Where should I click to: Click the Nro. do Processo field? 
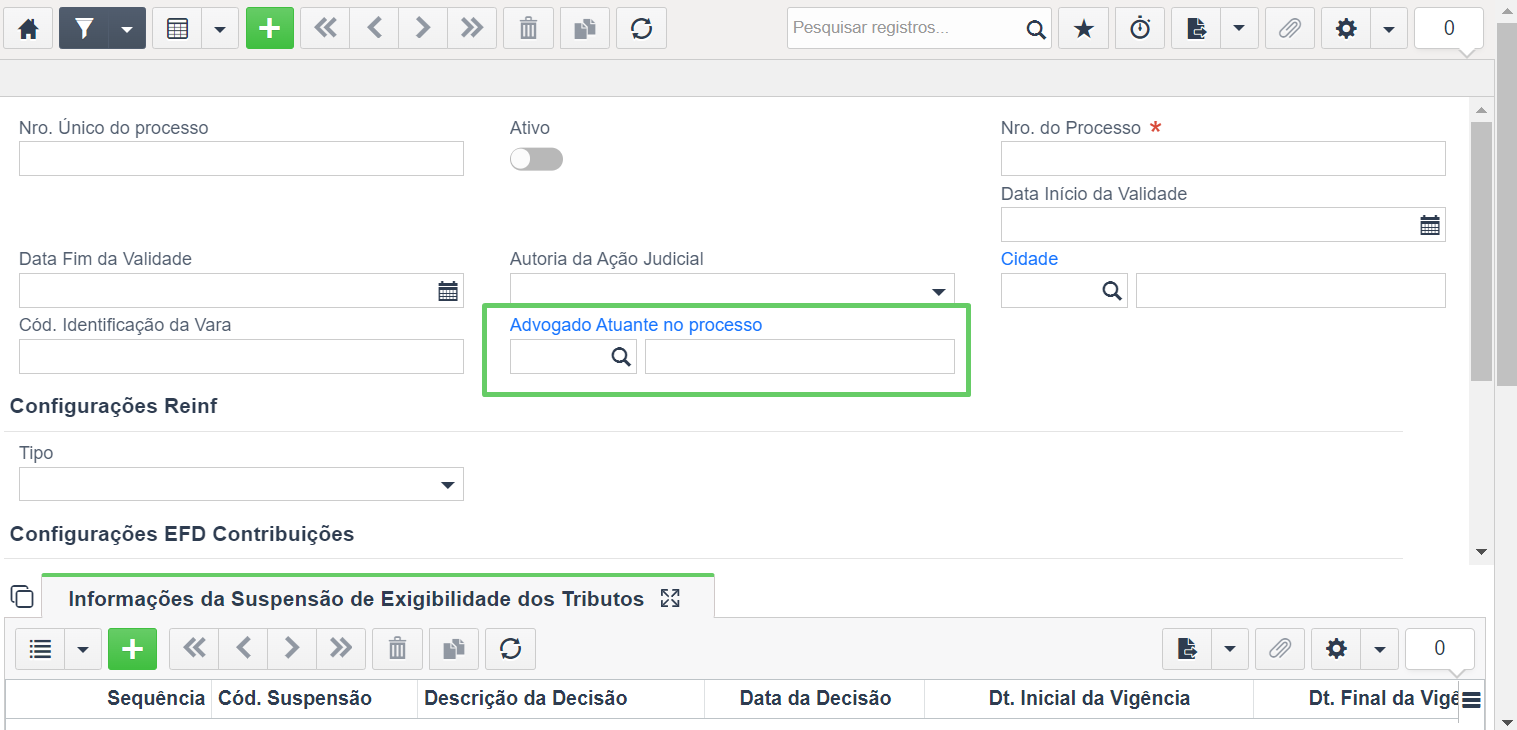click(x=1223, y=158)
